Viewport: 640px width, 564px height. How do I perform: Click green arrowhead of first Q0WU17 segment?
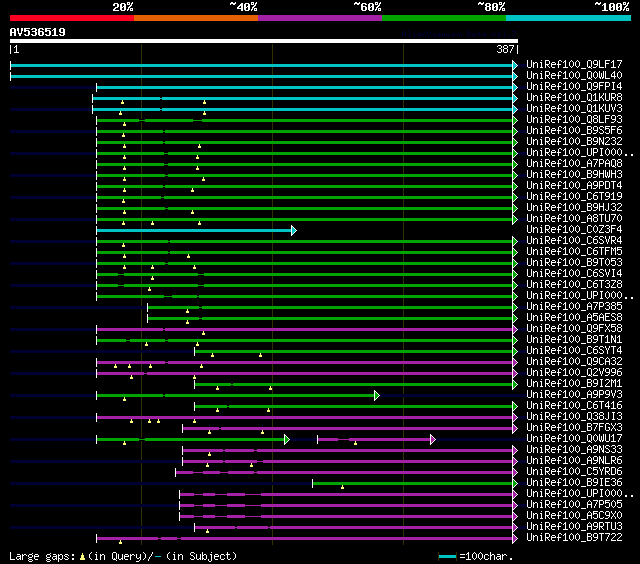tap(287, 440)
